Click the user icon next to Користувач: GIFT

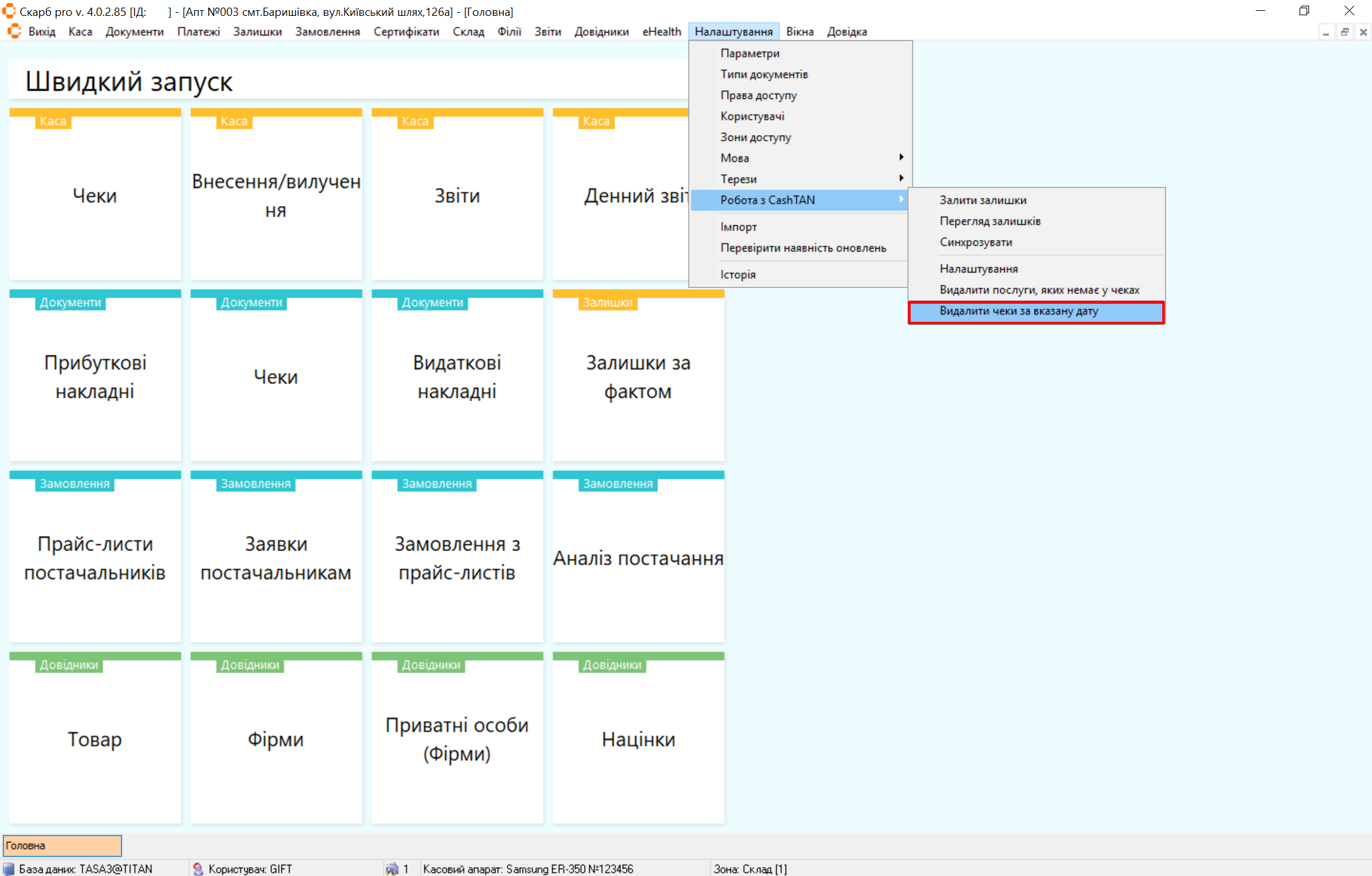coord(198,869)
